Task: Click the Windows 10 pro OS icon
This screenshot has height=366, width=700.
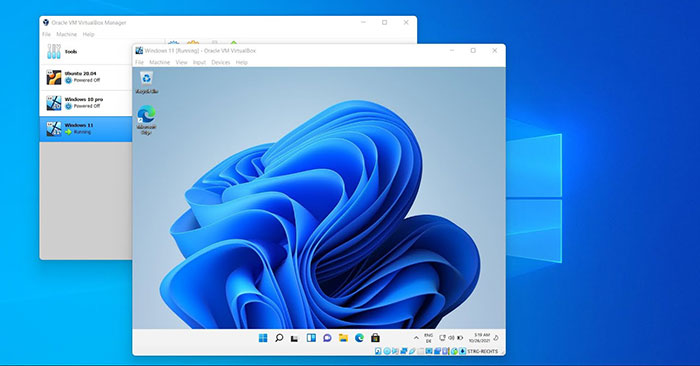Action: tap(54, 103)
